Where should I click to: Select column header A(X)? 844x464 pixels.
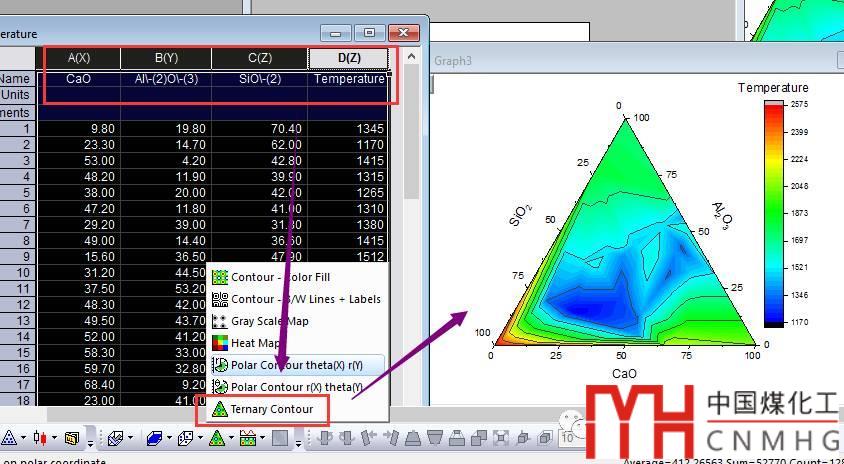pos(78,58)
